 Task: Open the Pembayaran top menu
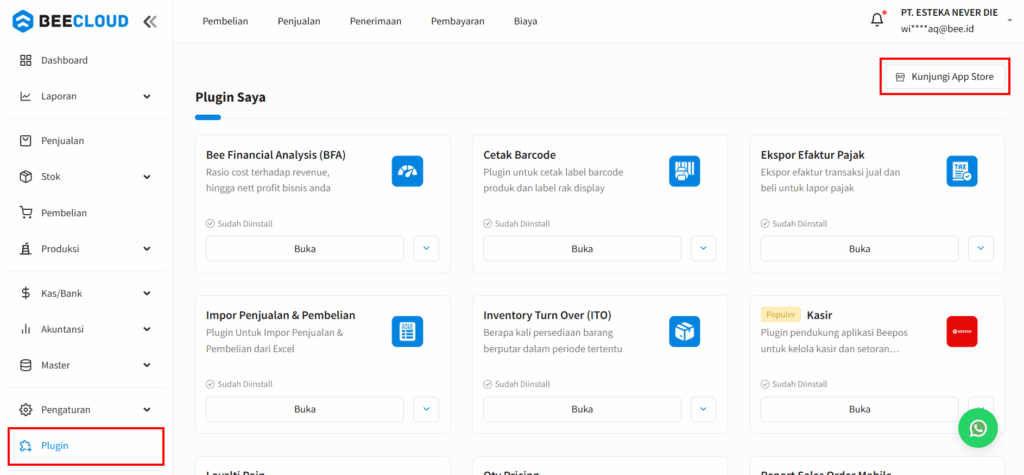click(x=458, y=21)
